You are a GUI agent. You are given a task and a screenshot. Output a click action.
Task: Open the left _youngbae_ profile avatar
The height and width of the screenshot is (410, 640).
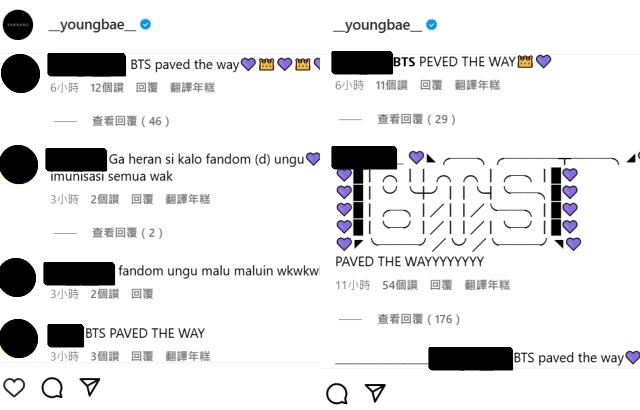tap(18, 25)
